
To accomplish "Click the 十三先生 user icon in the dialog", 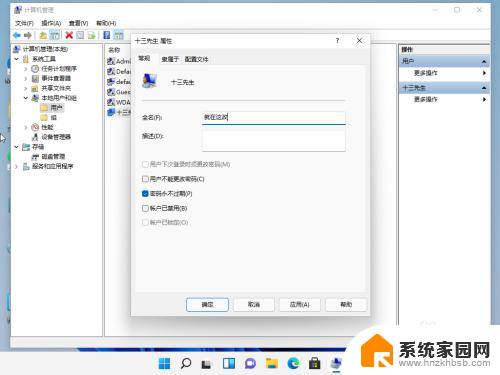I will coord(149,81).
